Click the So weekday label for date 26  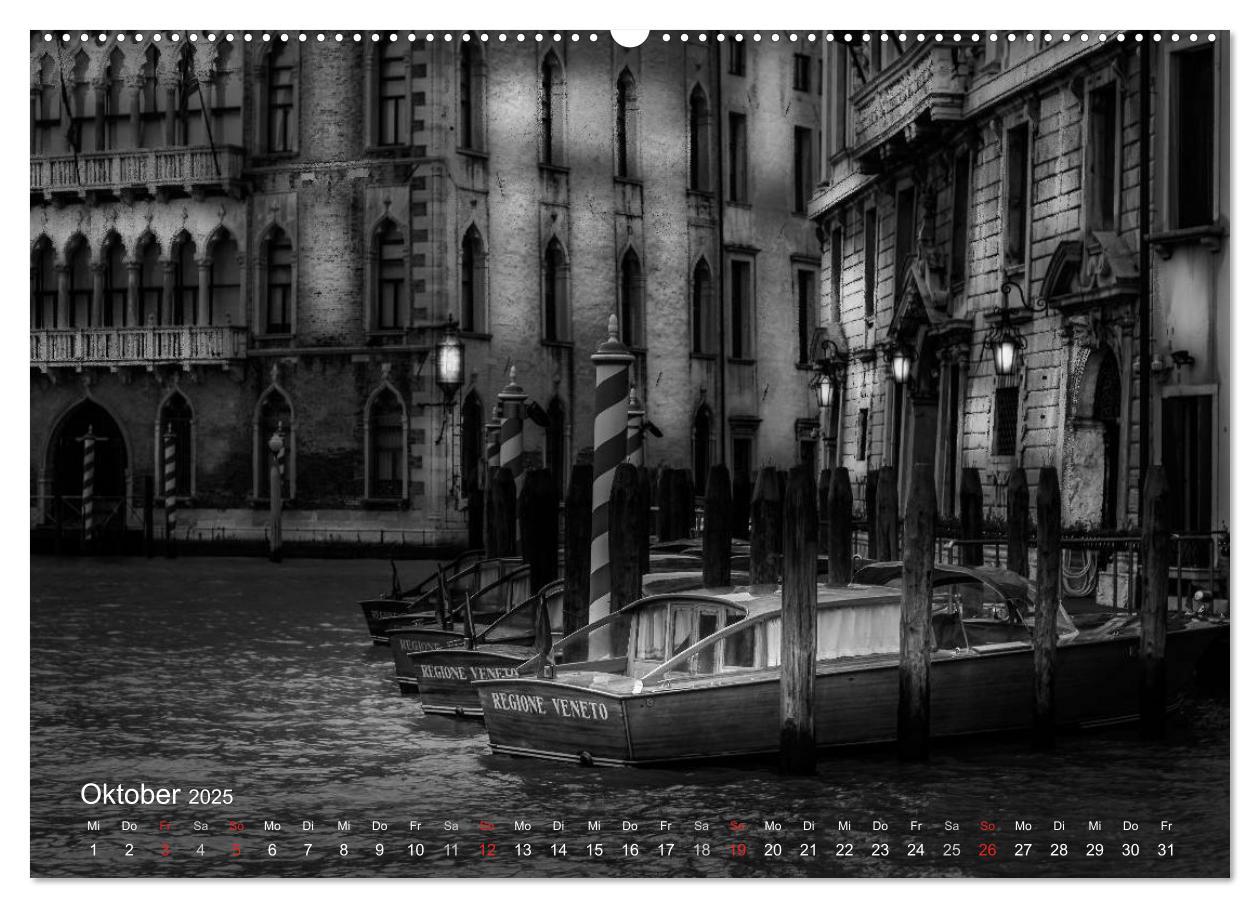(987, 826)
